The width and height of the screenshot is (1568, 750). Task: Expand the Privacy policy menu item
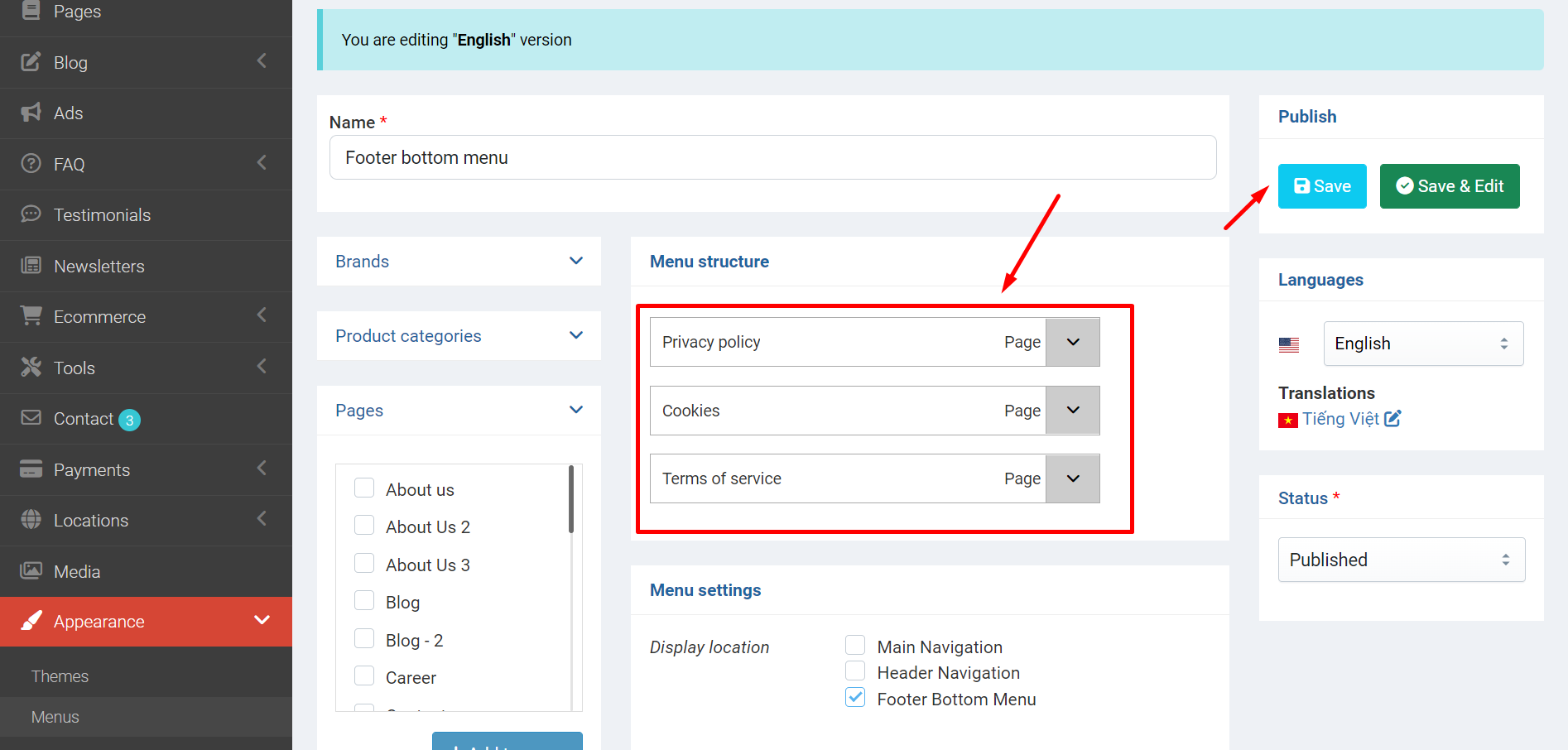[1073, 342]
